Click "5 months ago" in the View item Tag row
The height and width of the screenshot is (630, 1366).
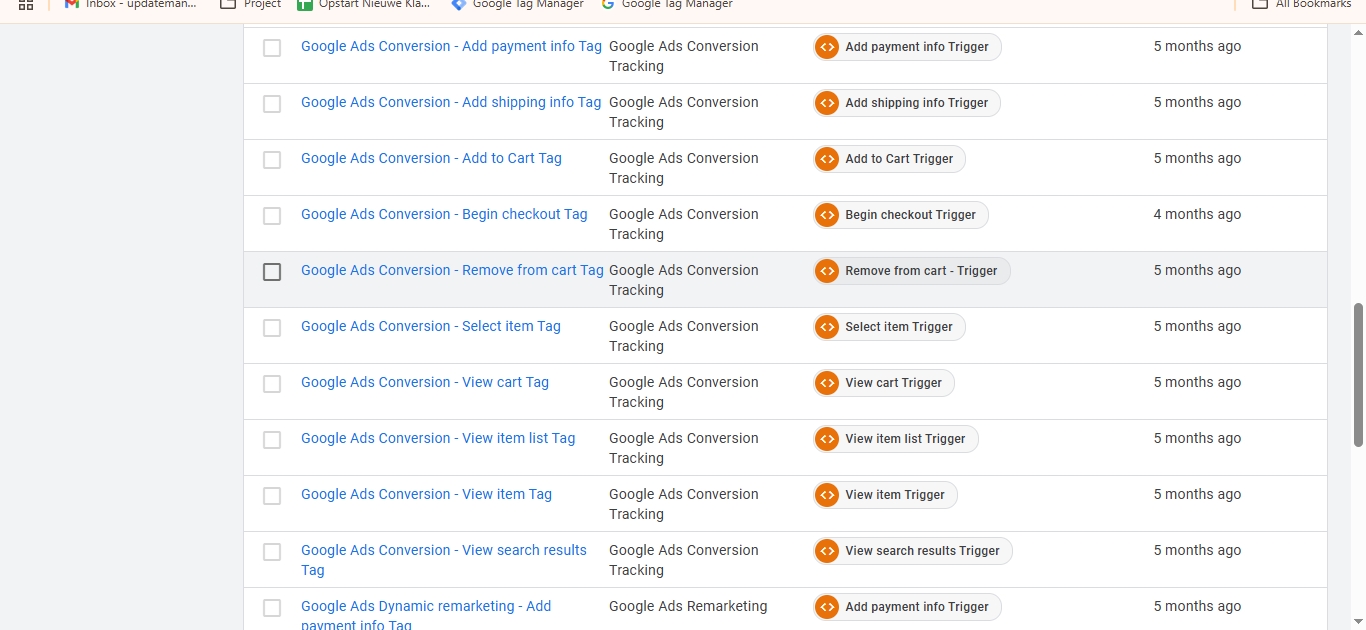click(x=1197, y=494)
